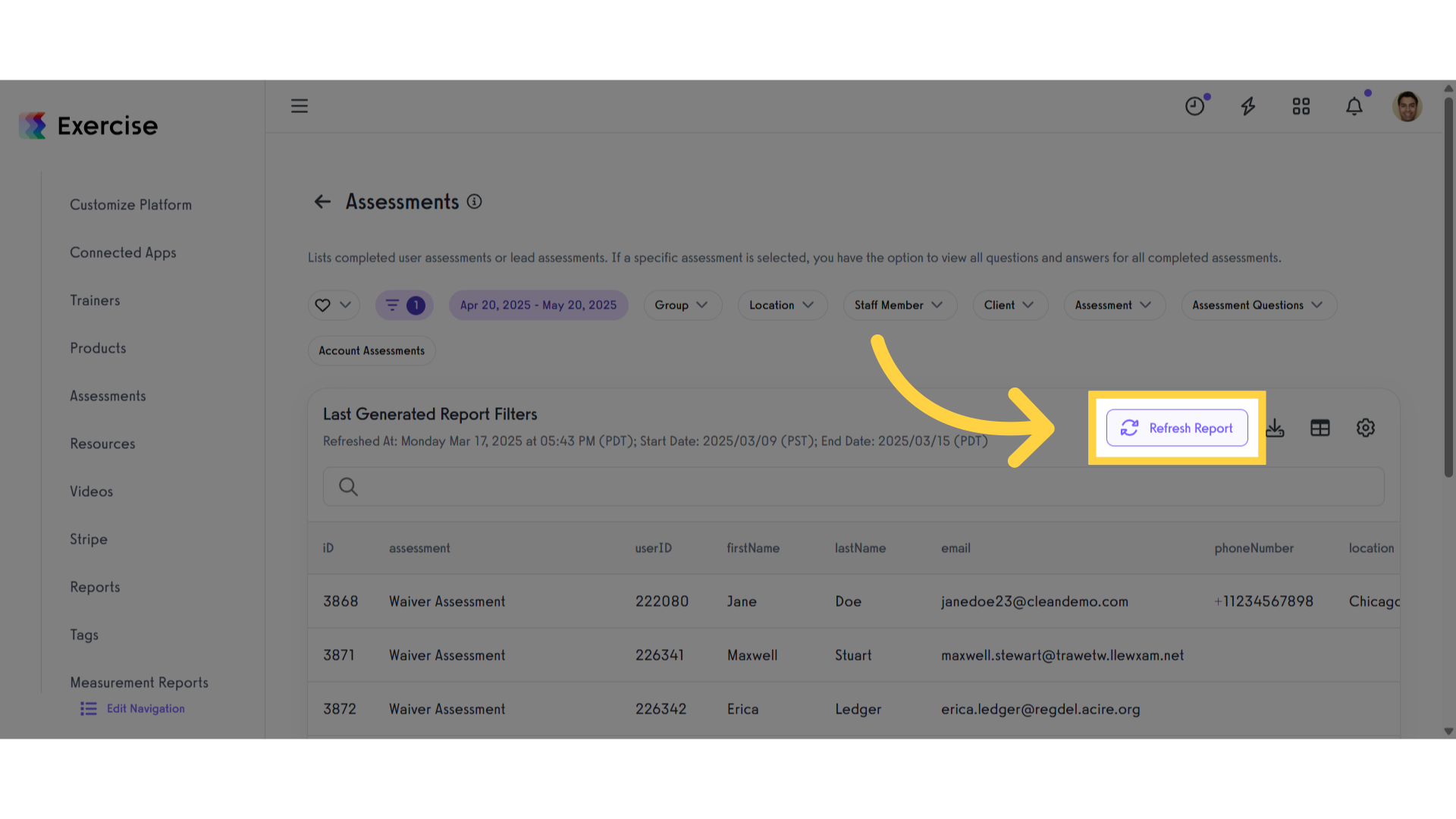Expand the Assessment filter dropdown

pos(1114,305)
